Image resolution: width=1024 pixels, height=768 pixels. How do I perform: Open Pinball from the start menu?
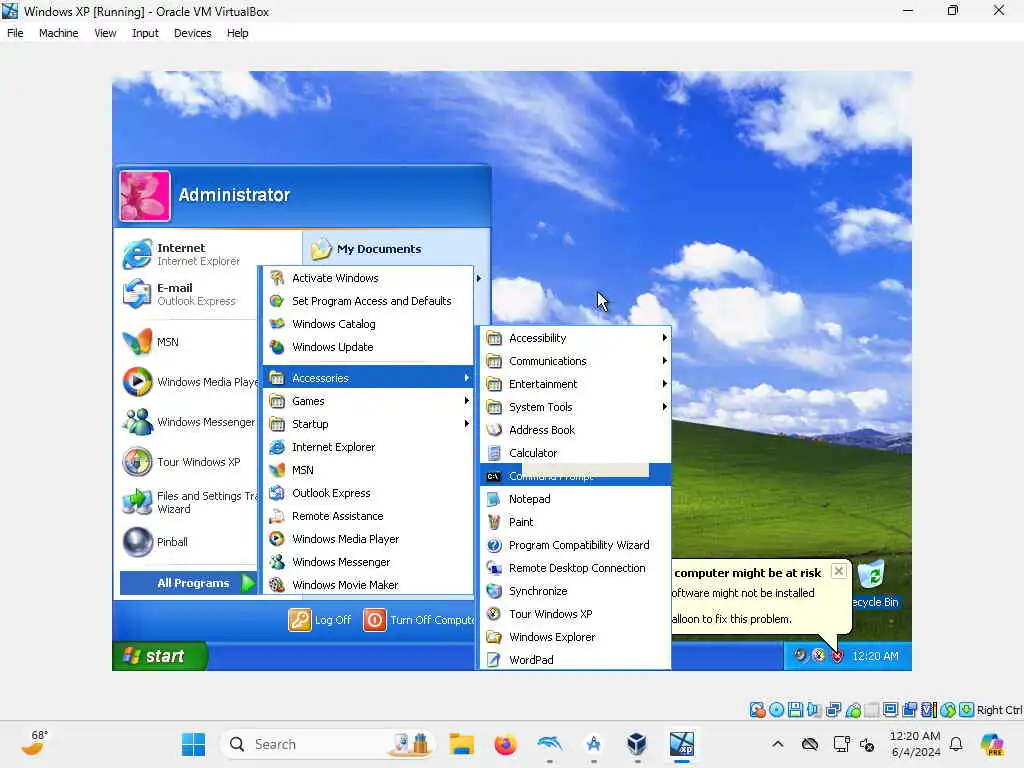[x=189, y=541]
